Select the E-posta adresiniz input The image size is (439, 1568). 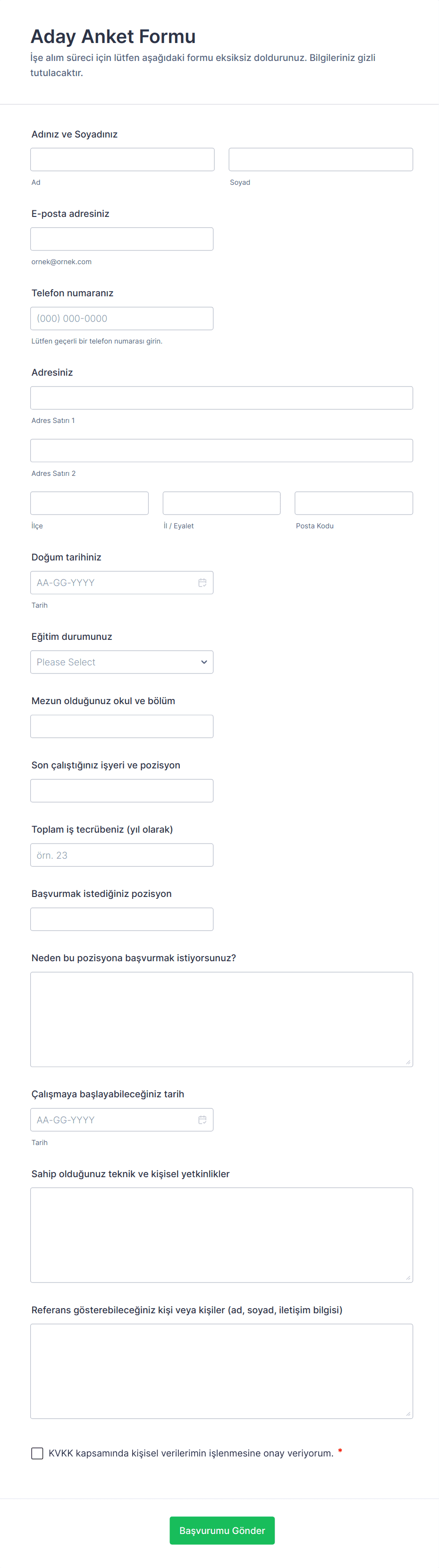(x=122, y=239)
